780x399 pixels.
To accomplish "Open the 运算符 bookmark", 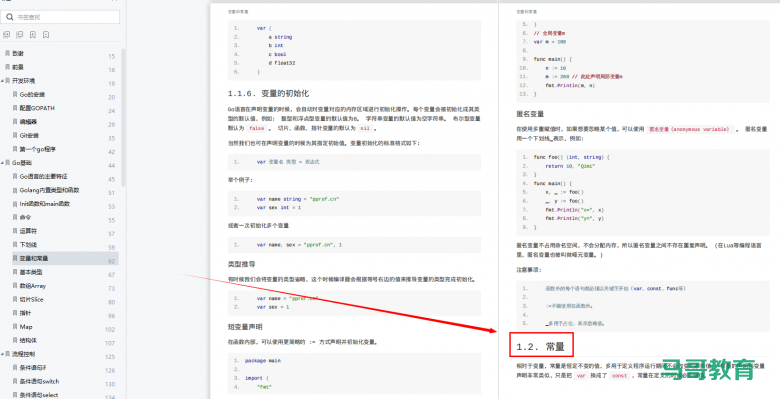I will tap(28, 231).
